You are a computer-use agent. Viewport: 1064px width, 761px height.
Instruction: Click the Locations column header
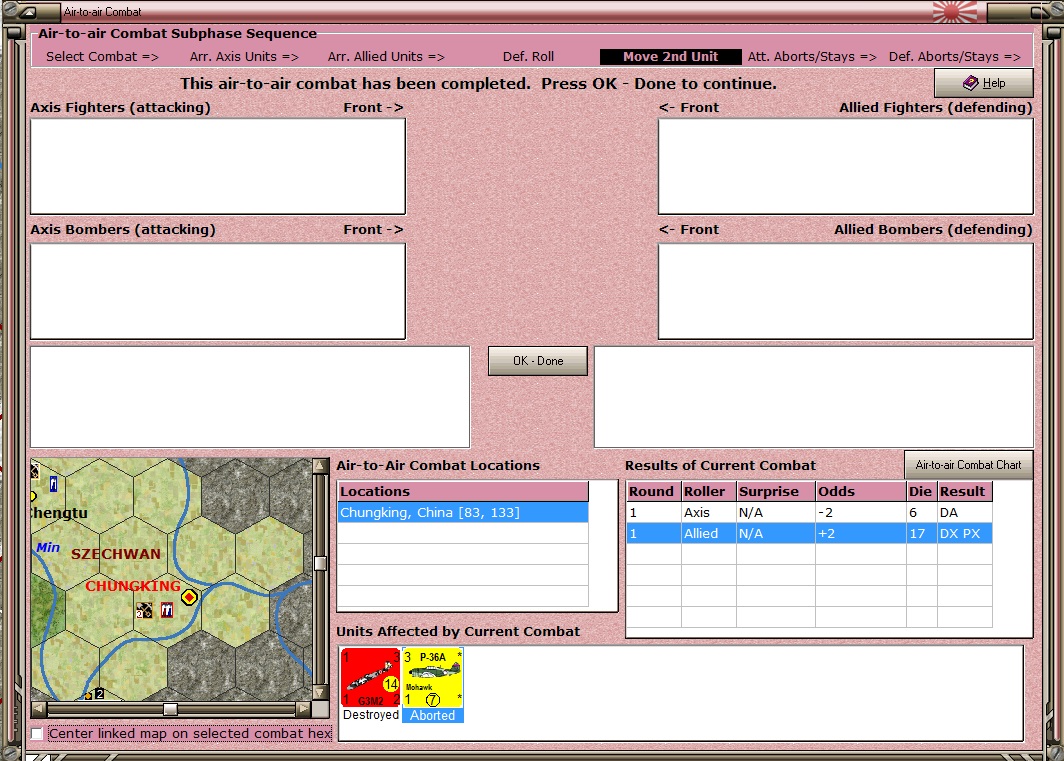463,491
